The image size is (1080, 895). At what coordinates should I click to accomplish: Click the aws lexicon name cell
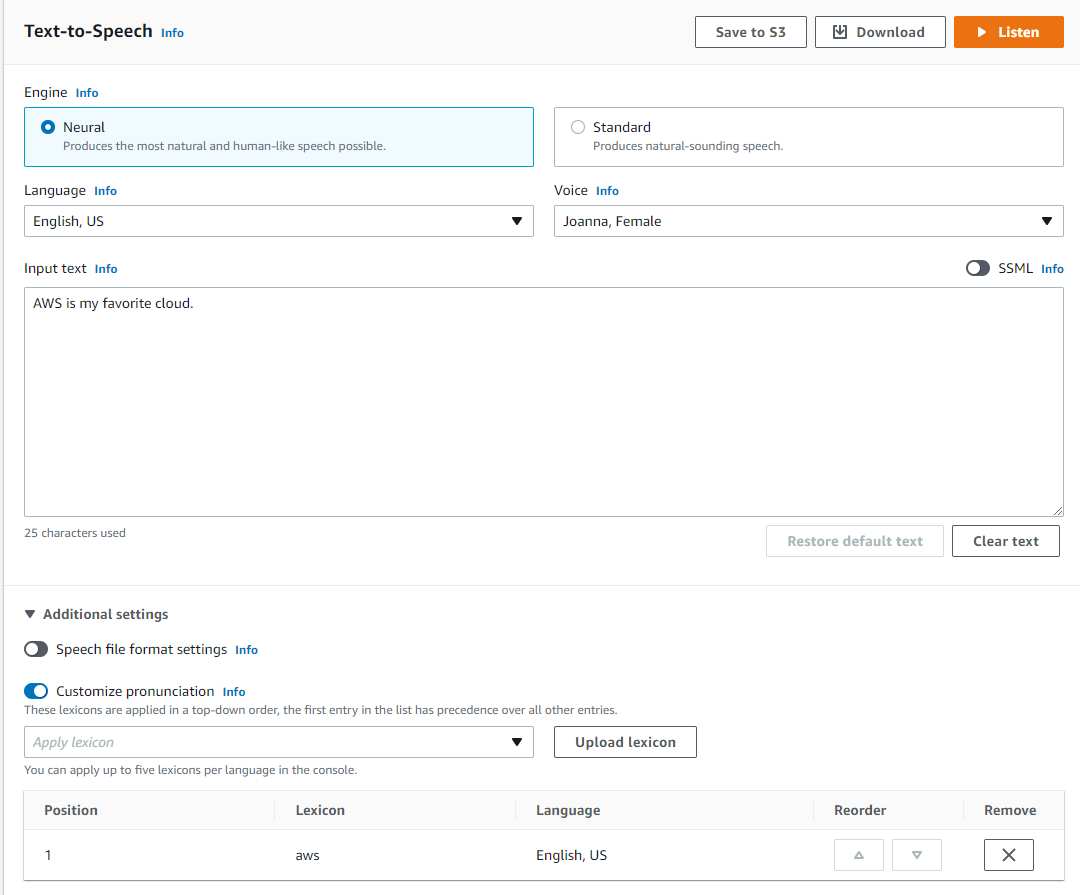click(x=307, y=855)
